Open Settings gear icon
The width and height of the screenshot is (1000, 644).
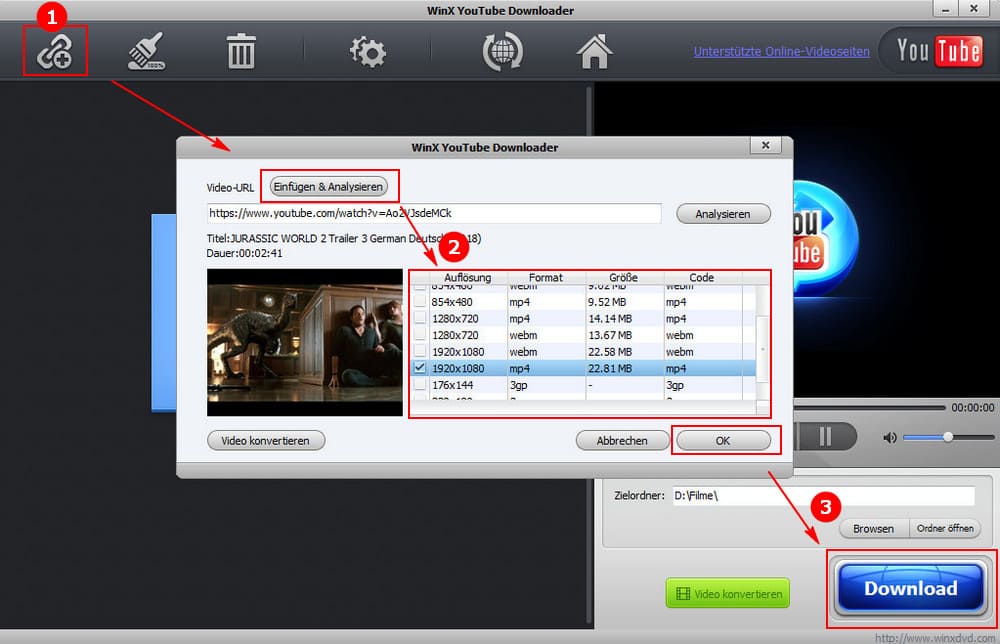368,52
